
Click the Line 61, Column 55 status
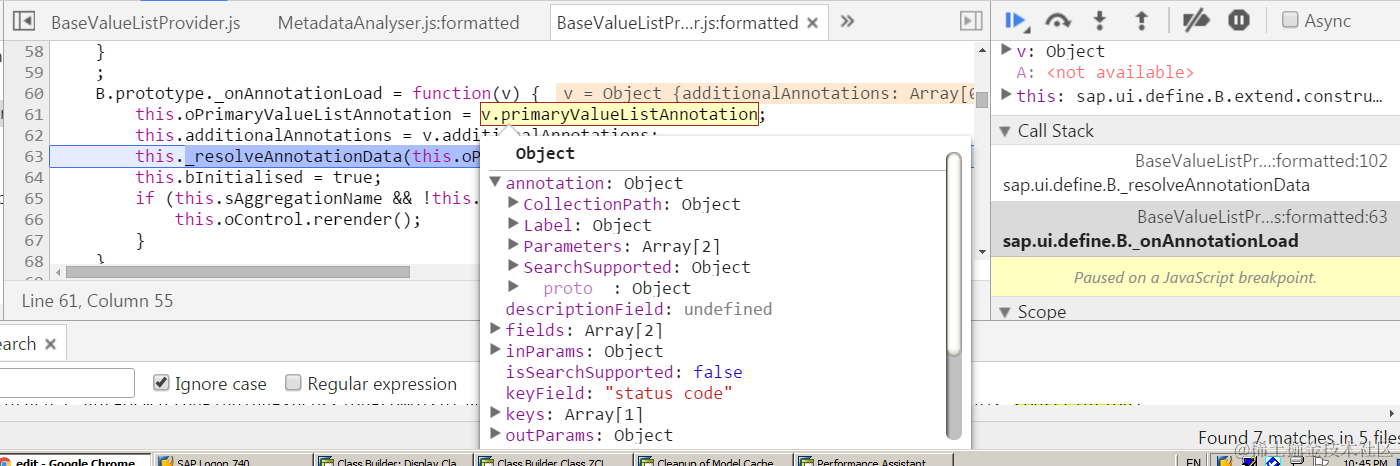pyautogui.click(x=96, y=300)
